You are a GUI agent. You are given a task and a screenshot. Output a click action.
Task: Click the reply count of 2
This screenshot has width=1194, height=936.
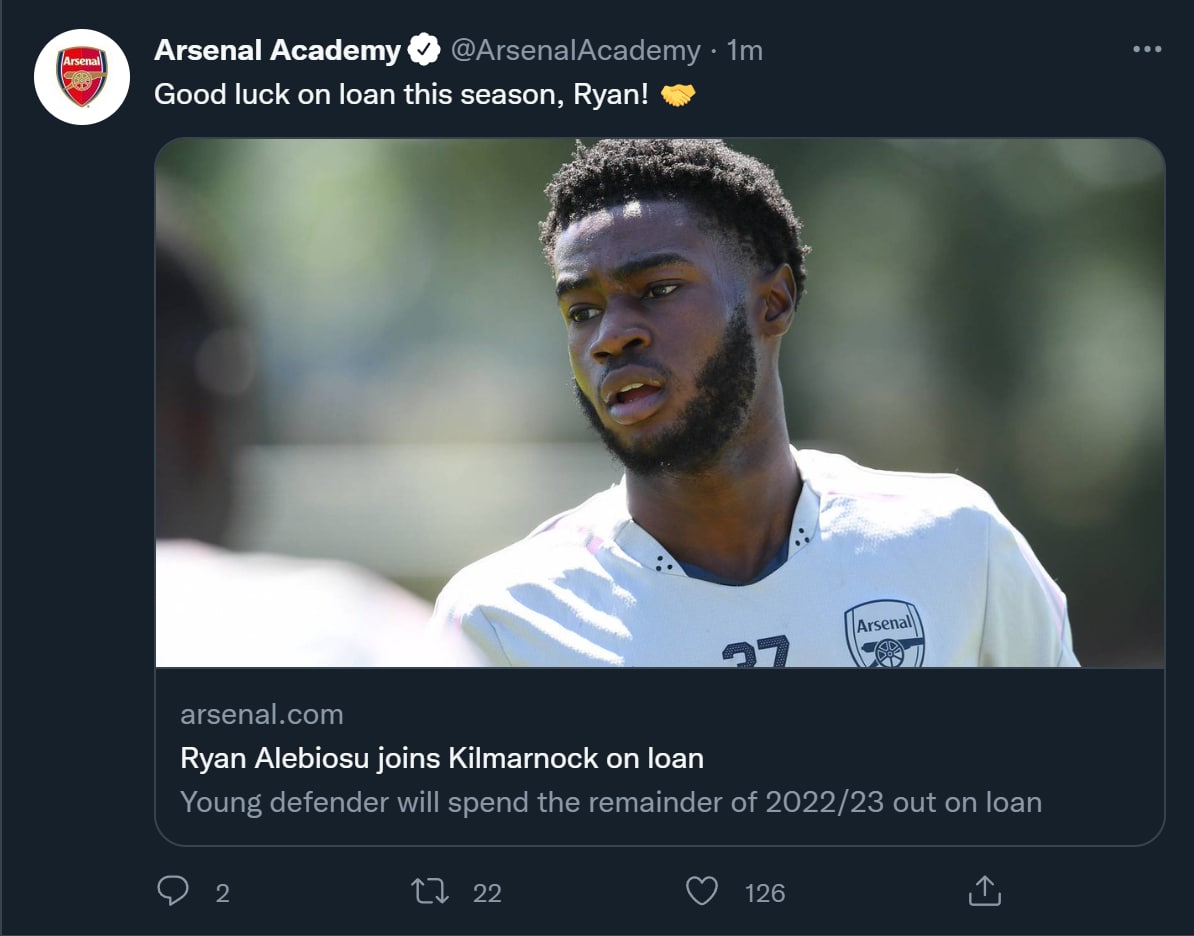[x=222, y=893]
